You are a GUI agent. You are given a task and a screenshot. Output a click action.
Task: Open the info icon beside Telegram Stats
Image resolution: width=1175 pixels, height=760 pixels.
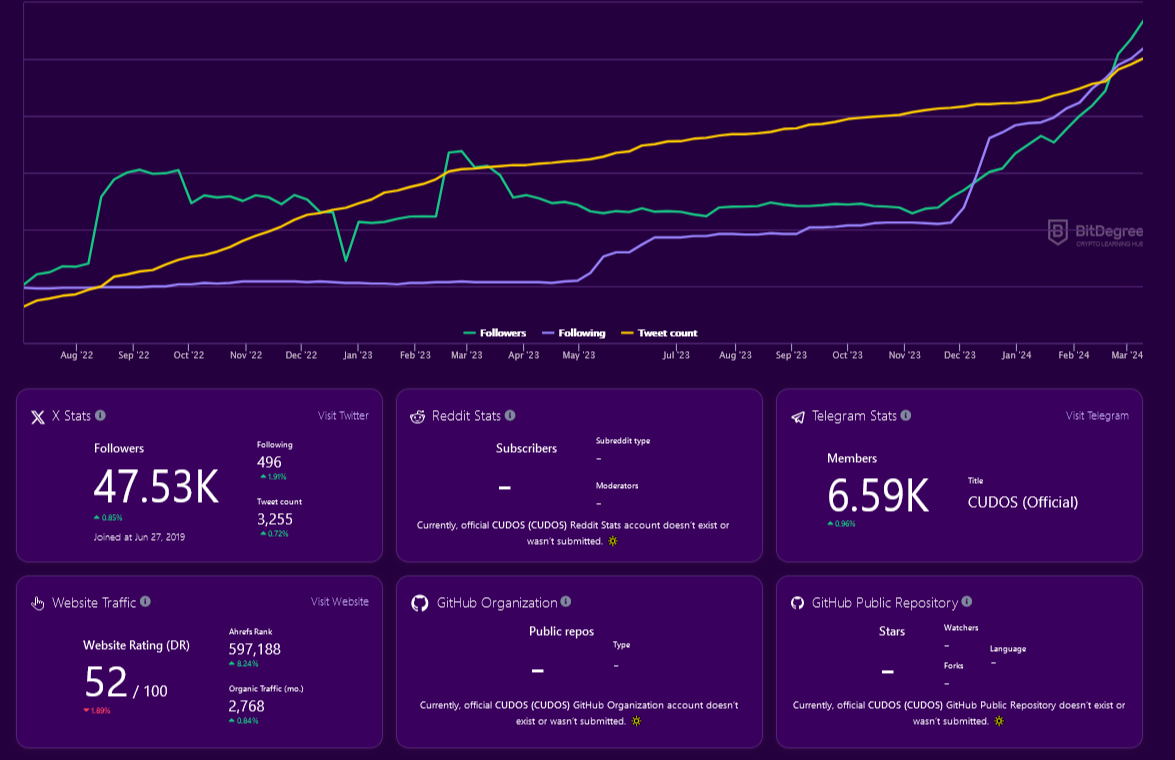click(x=906, y=415)
